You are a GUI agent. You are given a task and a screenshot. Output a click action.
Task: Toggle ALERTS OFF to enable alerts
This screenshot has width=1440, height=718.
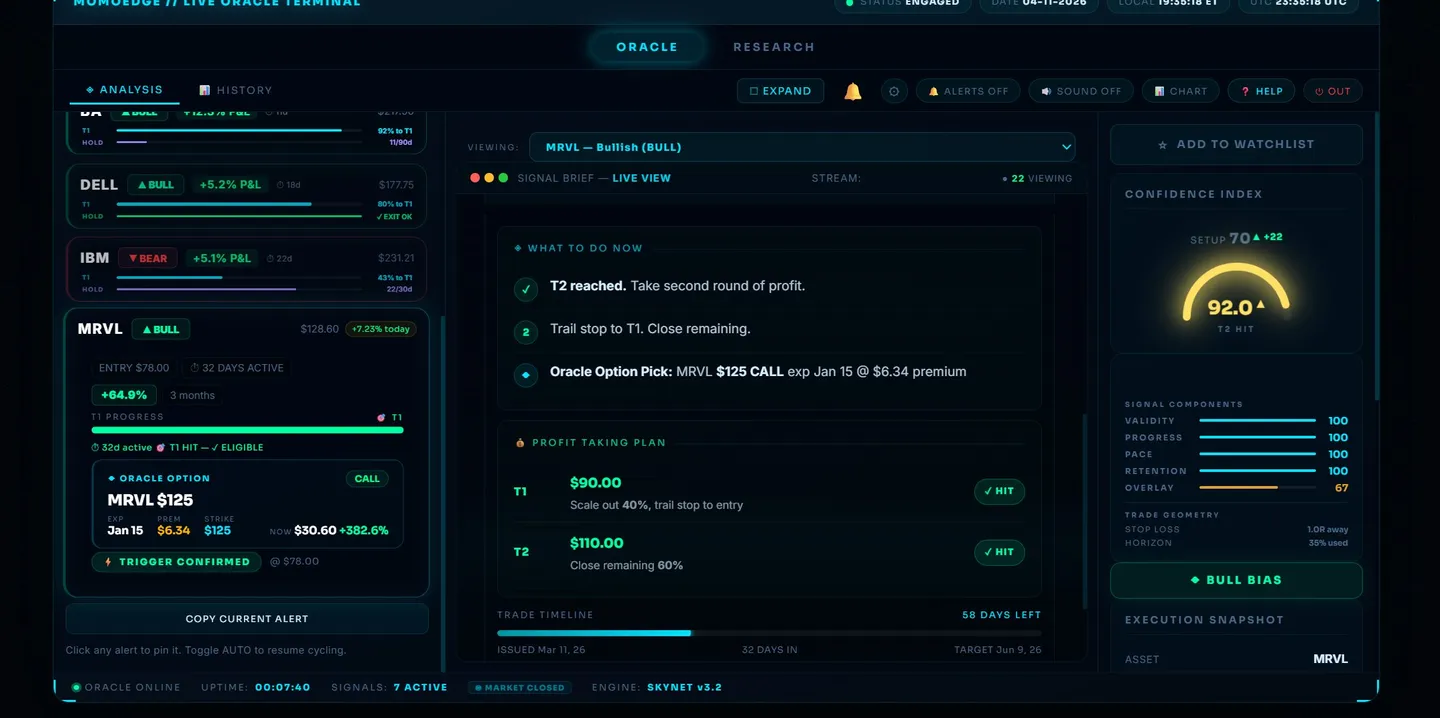tap(967, 90)
